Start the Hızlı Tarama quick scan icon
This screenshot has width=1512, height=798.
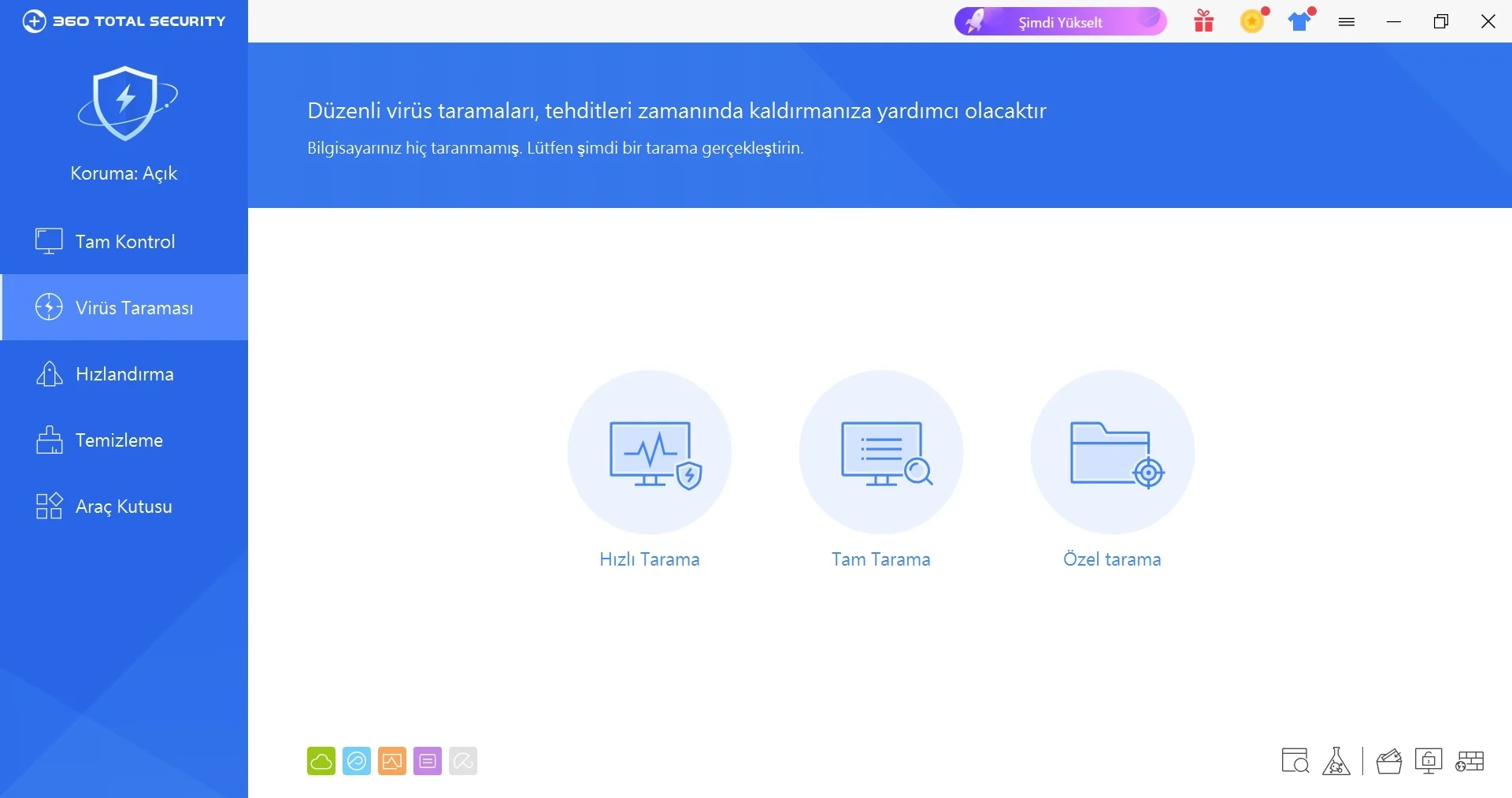pos(650,452)
